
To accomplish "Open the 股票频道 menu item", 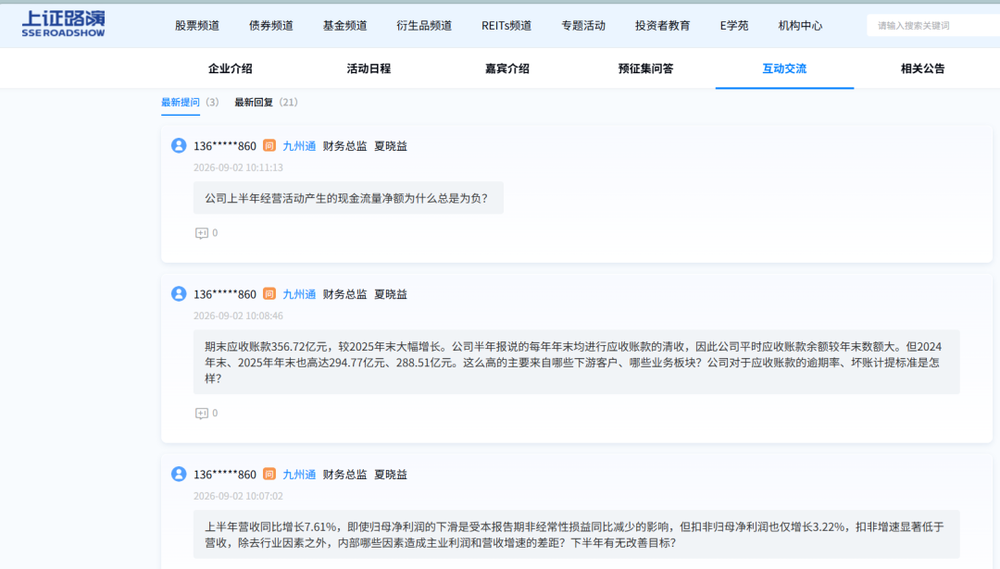I will tap(197, 26).
